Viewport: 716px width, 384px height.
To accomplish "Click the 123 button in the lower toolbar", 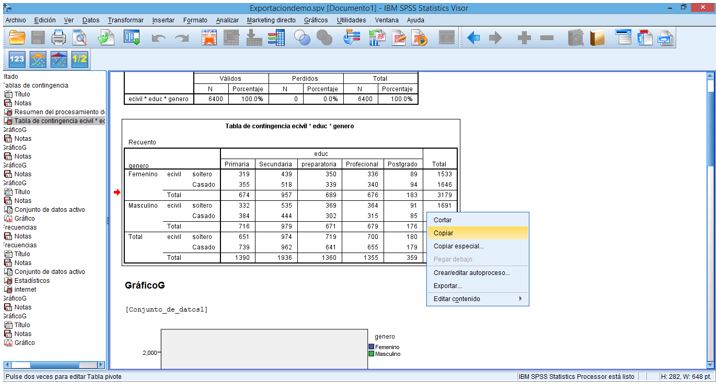I will (17, 59).
